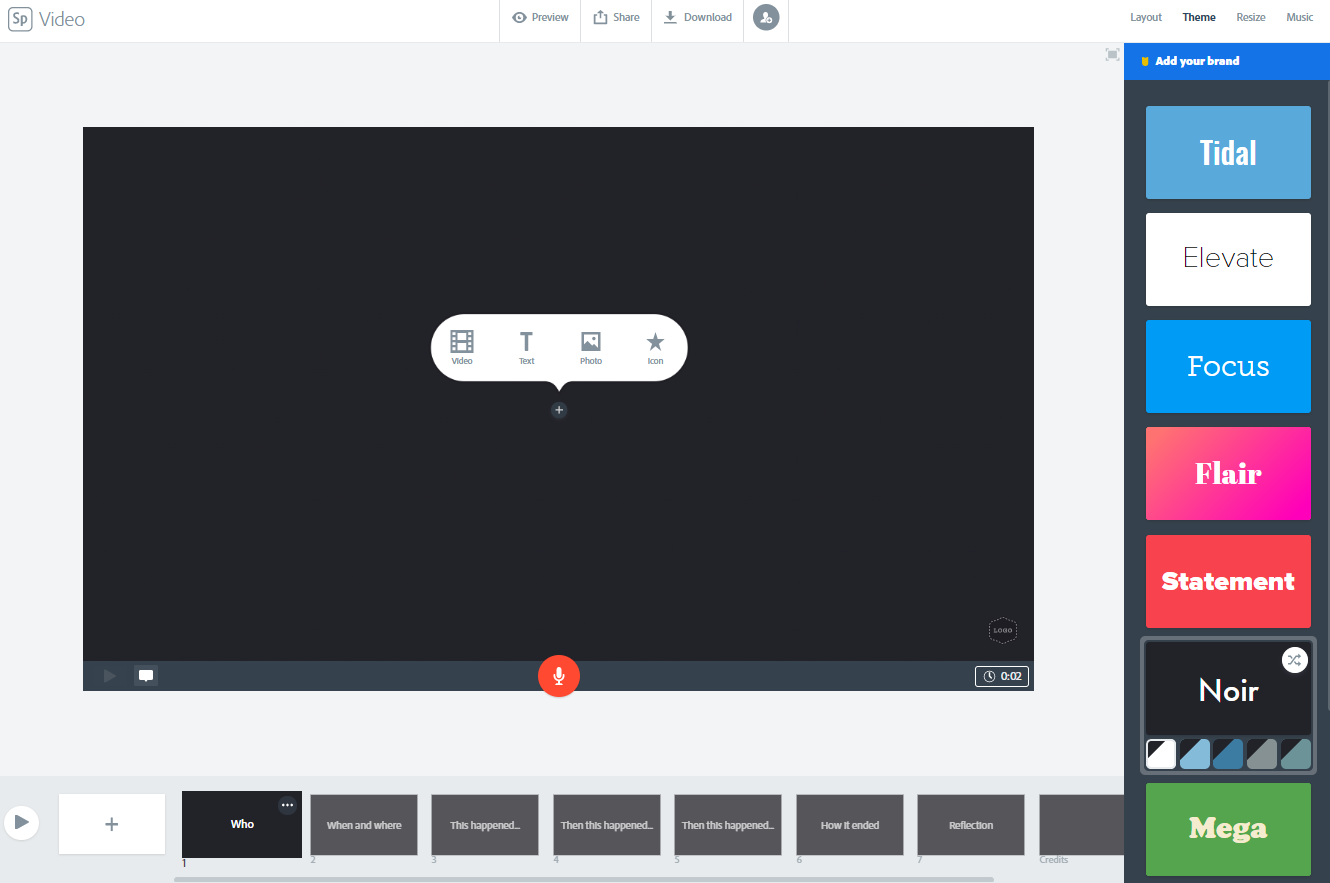This screenshot has width=1330, height=883.
Task: Select the Flair theme
Action: click(x=1228, y=474)
